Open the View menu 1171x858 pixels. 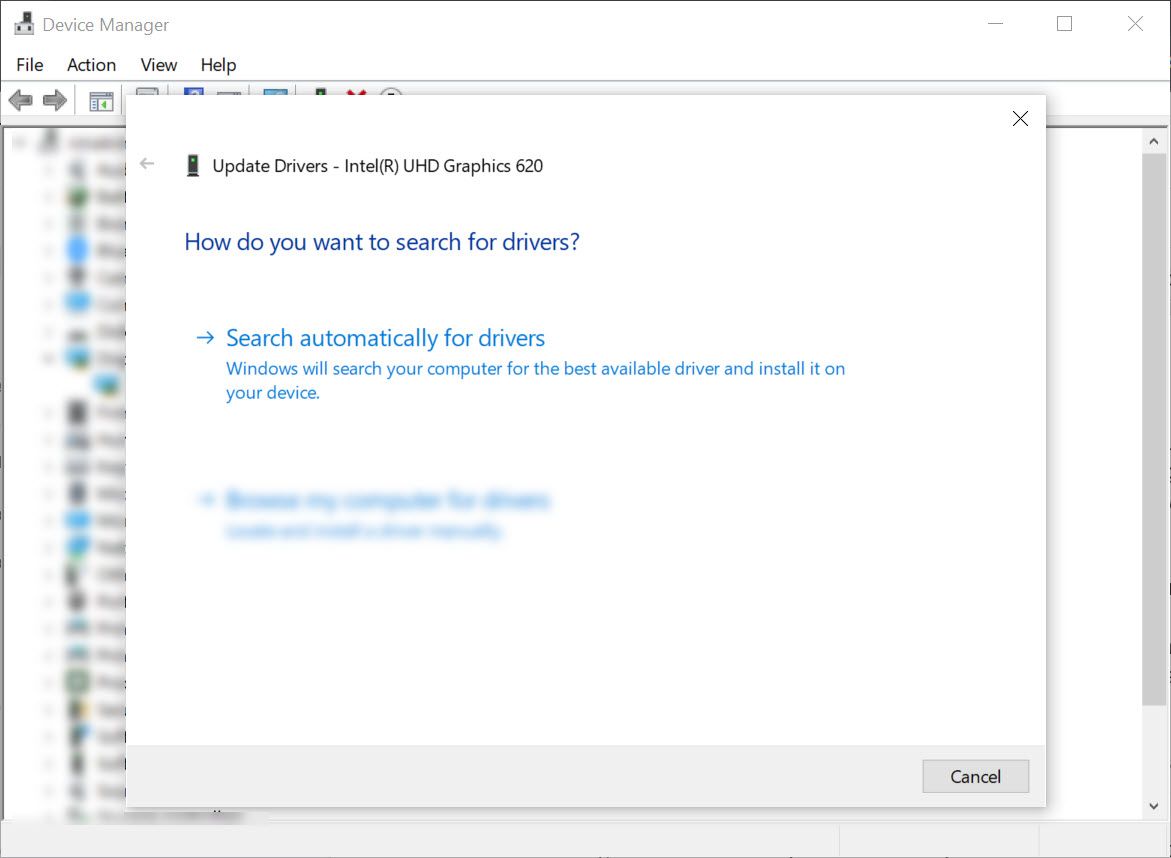pos(158,65)
